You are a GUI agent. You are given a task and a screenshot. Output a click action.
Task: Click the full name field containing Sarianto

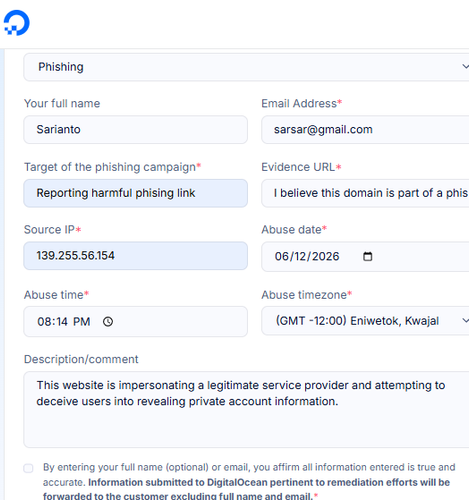tap(135, 129)
